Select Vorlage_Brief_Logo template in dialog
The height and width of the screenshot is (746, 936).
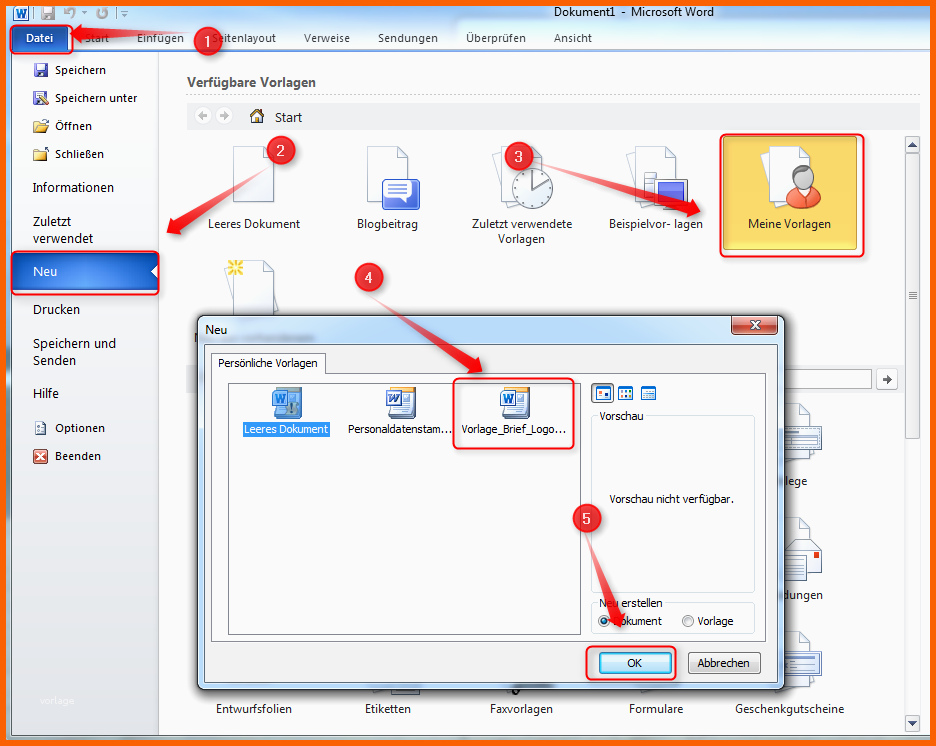pyautogui.click(x=514, y=412)
